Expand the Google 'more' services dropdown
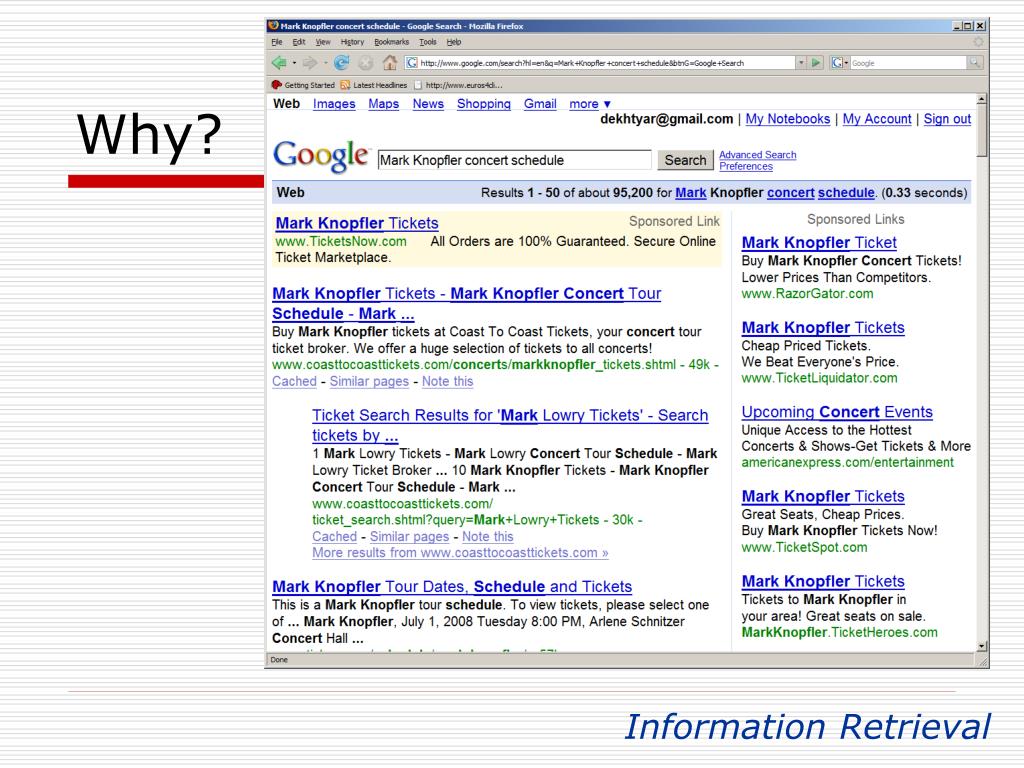The width and height of the screenshot is (1024, 768). 590,104
